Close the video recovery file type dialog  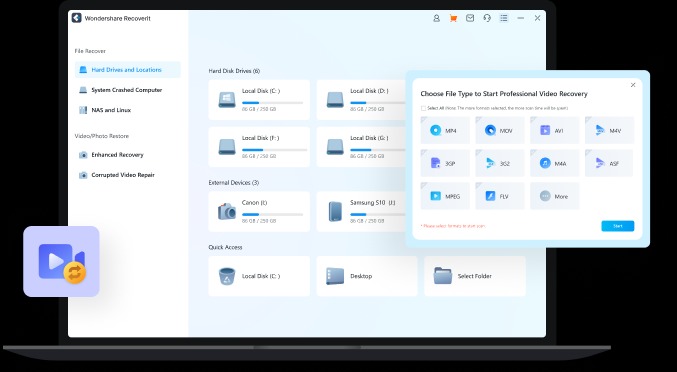click(633, 85)
